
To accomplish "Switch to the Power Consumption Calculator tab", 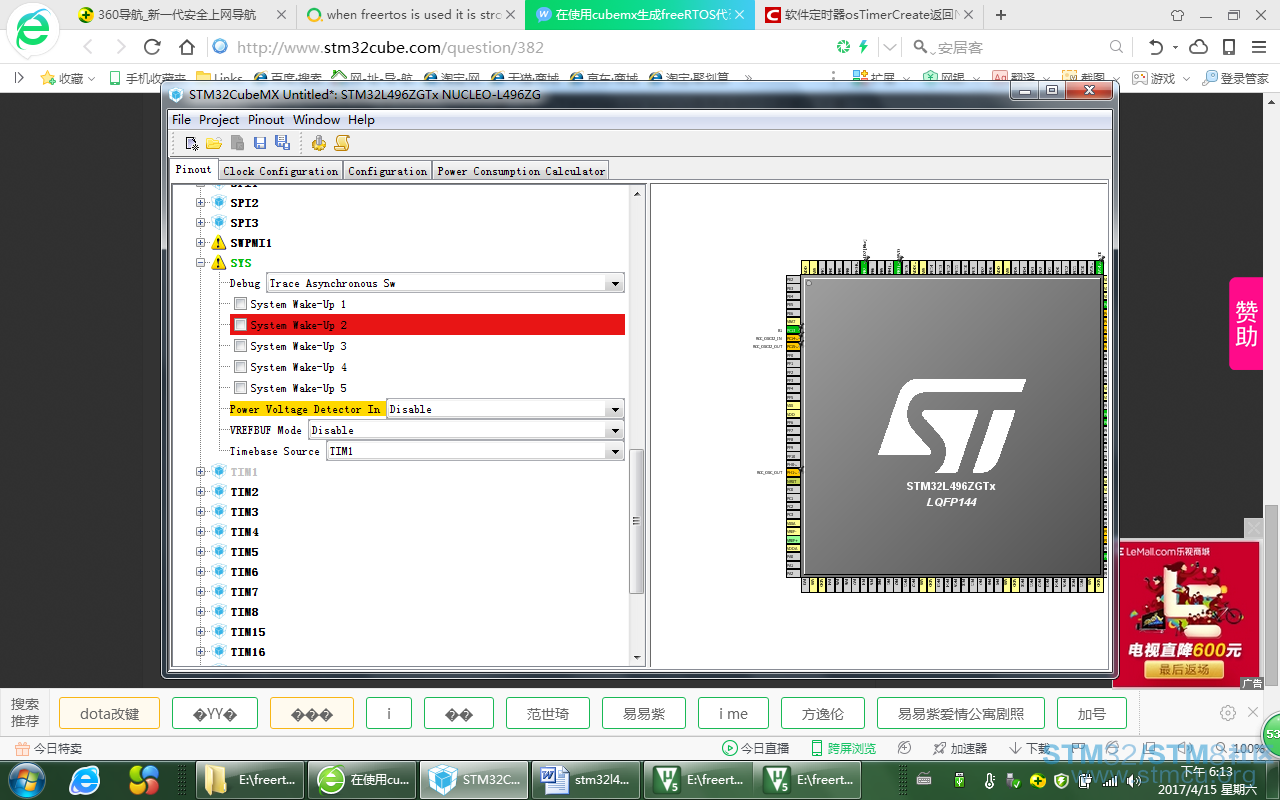I will pyautogui.click(x=521, y=171).
